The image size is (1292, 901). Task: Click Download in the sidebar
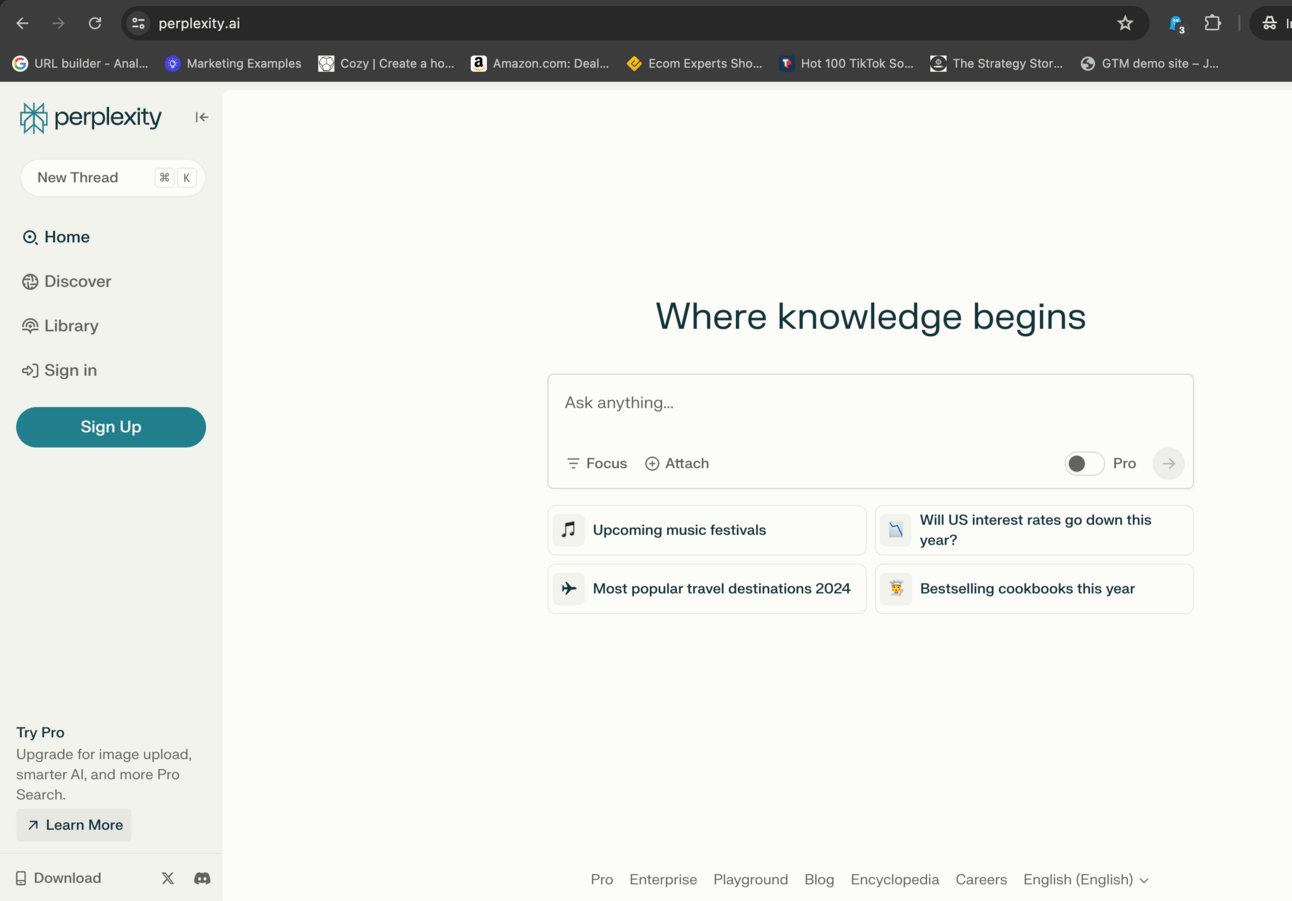click(x=58, y=878)
